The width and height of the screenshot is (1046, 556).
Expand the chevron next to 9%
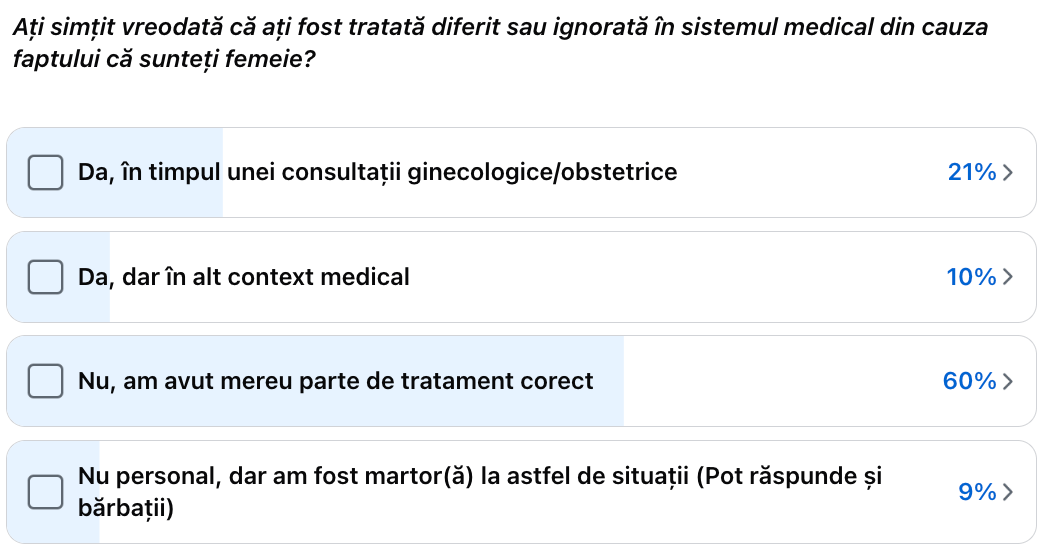tap(1008, 492)
